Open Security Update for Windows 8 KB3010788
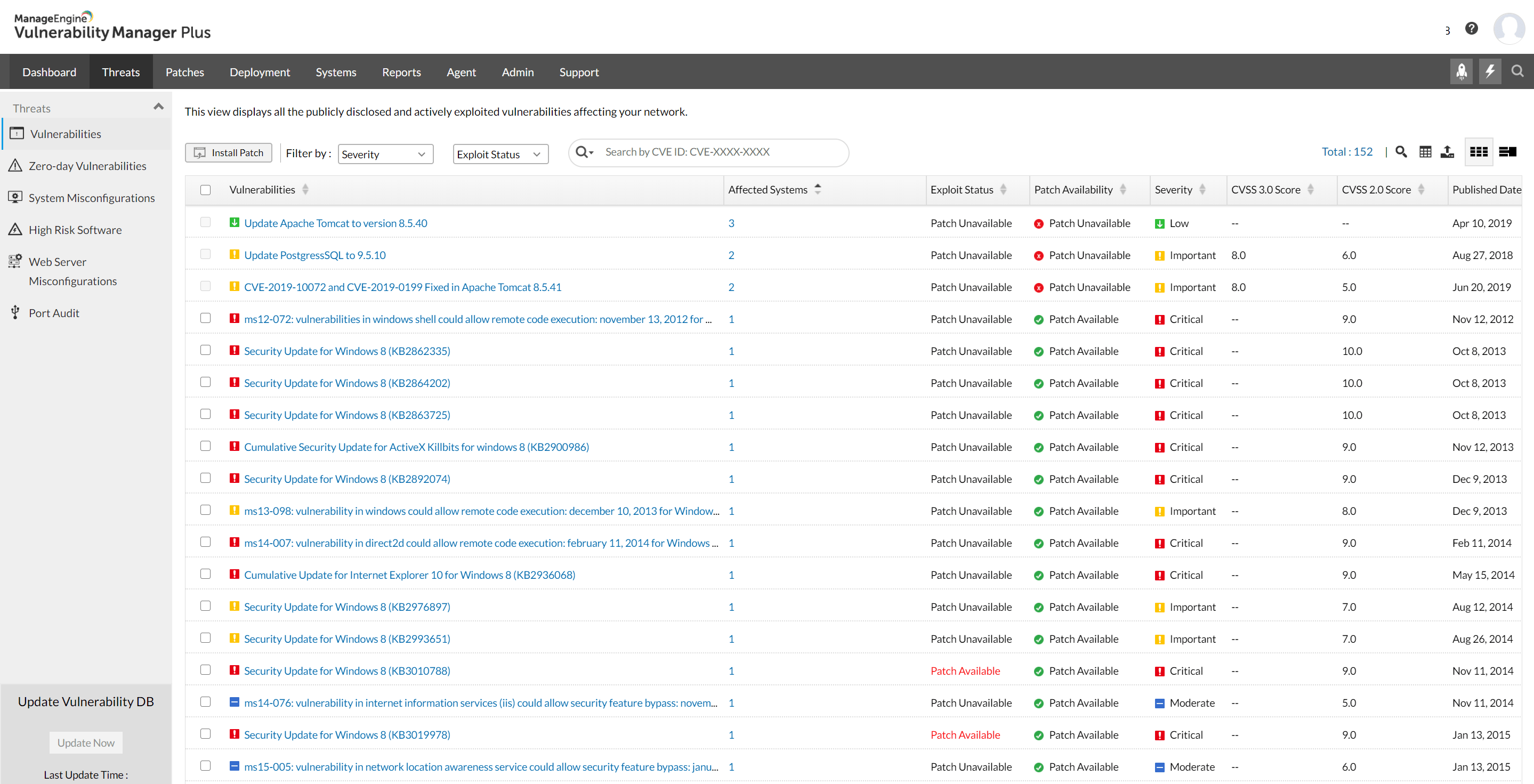1534x784 pixels. [346, 671]
